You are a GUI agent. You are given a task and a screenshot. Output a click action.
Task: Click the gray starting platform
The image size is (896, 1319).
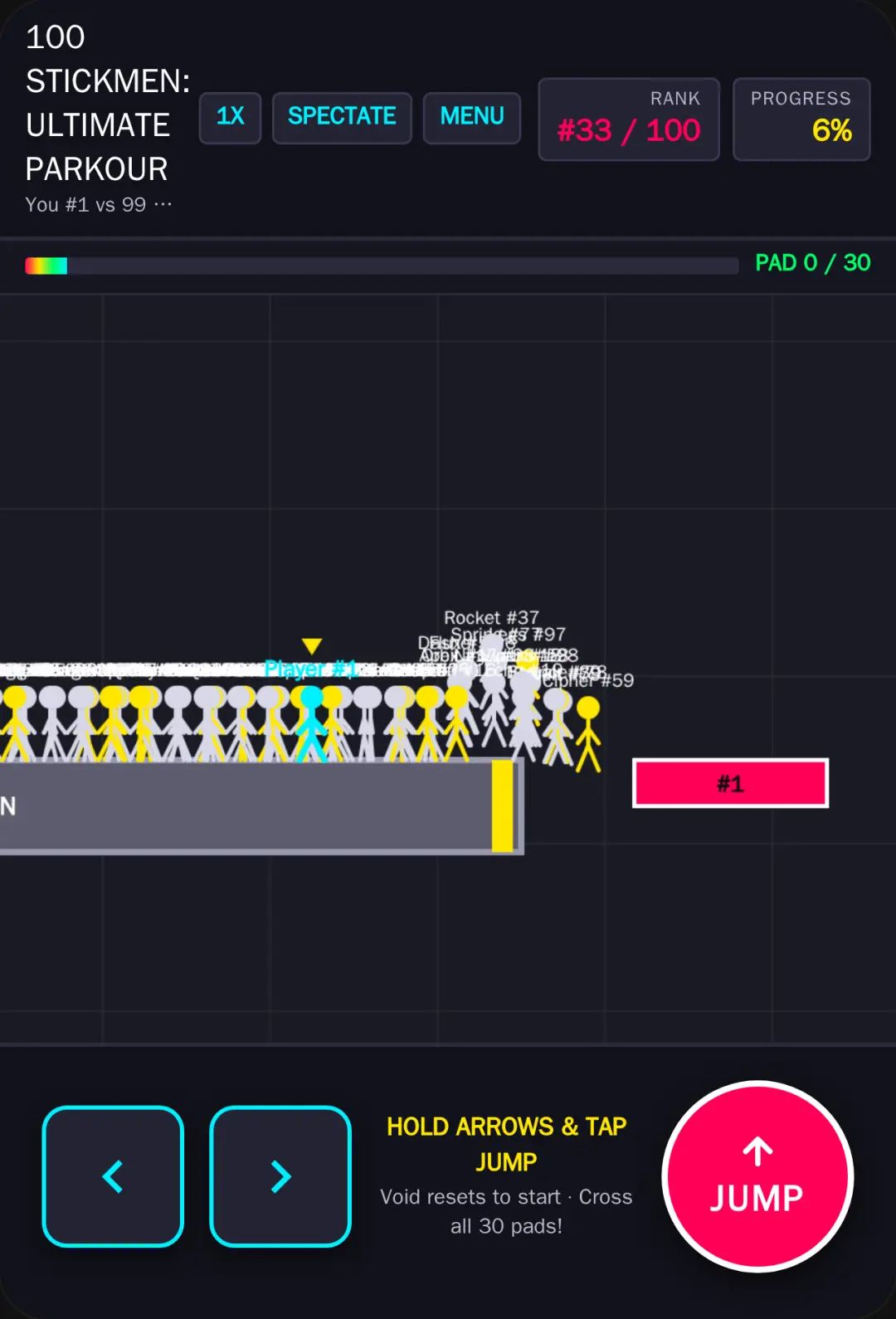(x=261, y=806)
